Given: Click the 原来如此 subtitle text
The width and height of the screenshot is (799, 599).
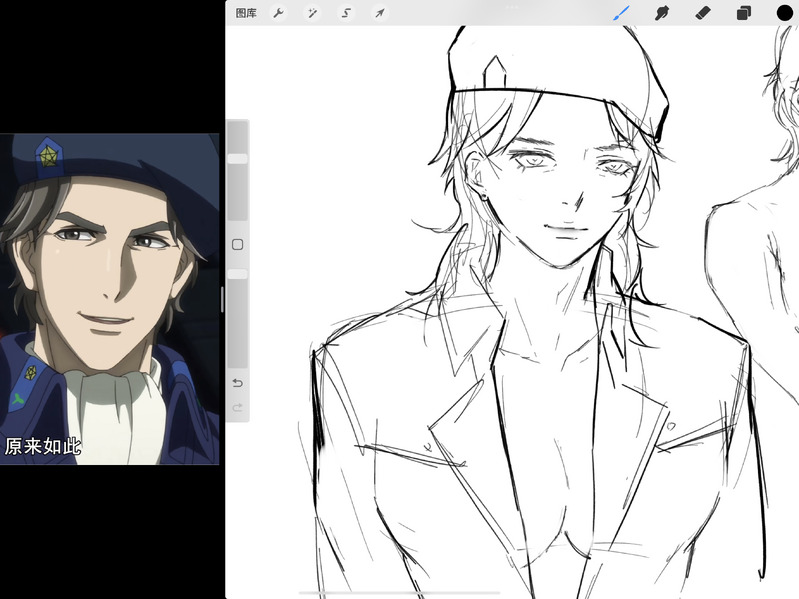Looking at the screenshot, I should [43, 446].
